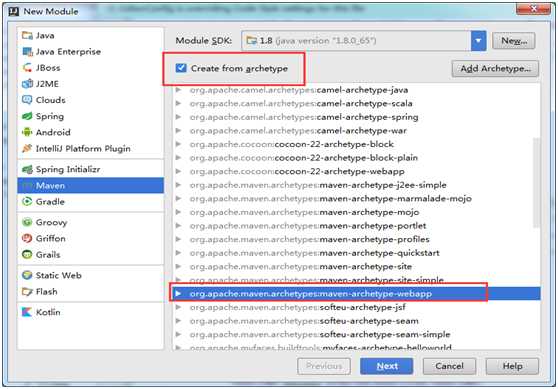Viewport: 558px width, 389px height.
Task: Expand camel-archetype-java node
Action: point(179,90)
